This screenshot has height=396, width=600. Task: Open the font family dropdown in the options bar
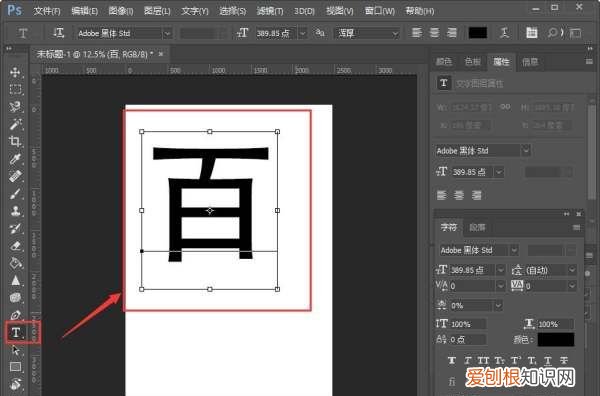pyautogui.click(x=167, y=33)
